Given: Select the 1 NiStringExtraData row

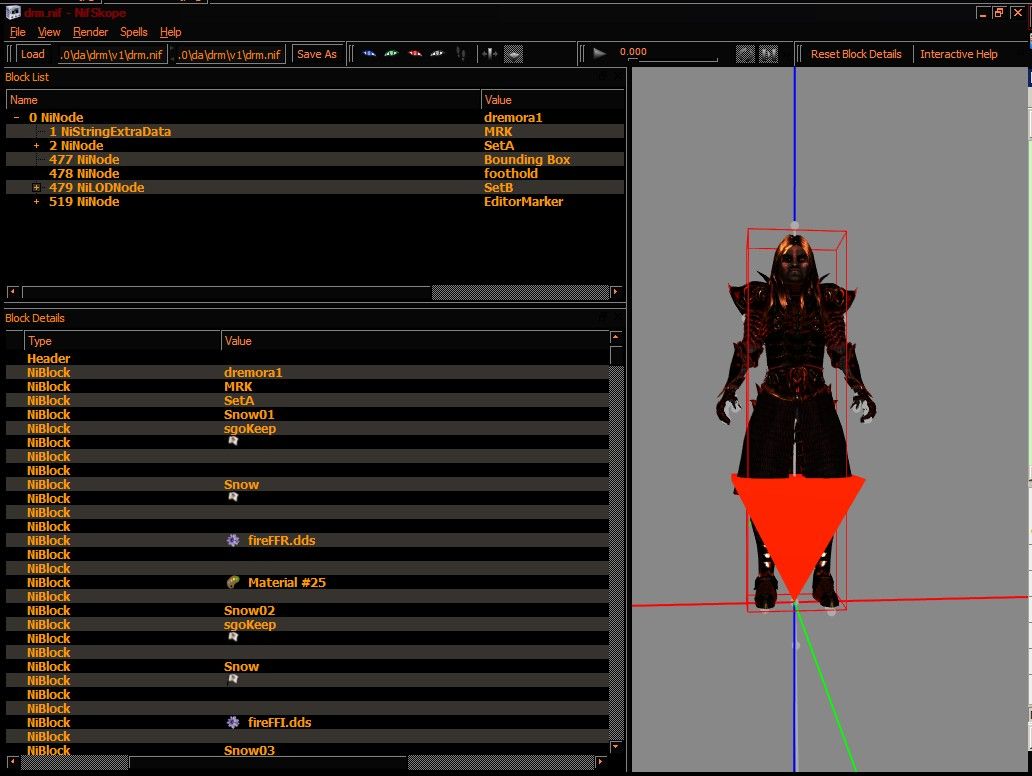Looking at the screenshot, I should (x=315, y=132).
